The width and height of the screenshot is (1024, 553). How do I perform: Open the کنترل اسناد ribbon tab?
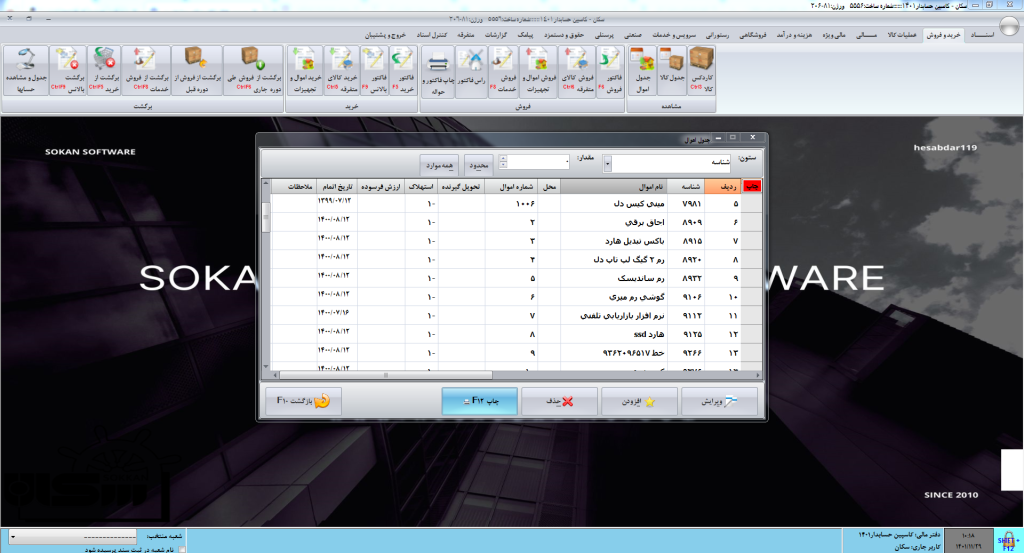[432, 35]
